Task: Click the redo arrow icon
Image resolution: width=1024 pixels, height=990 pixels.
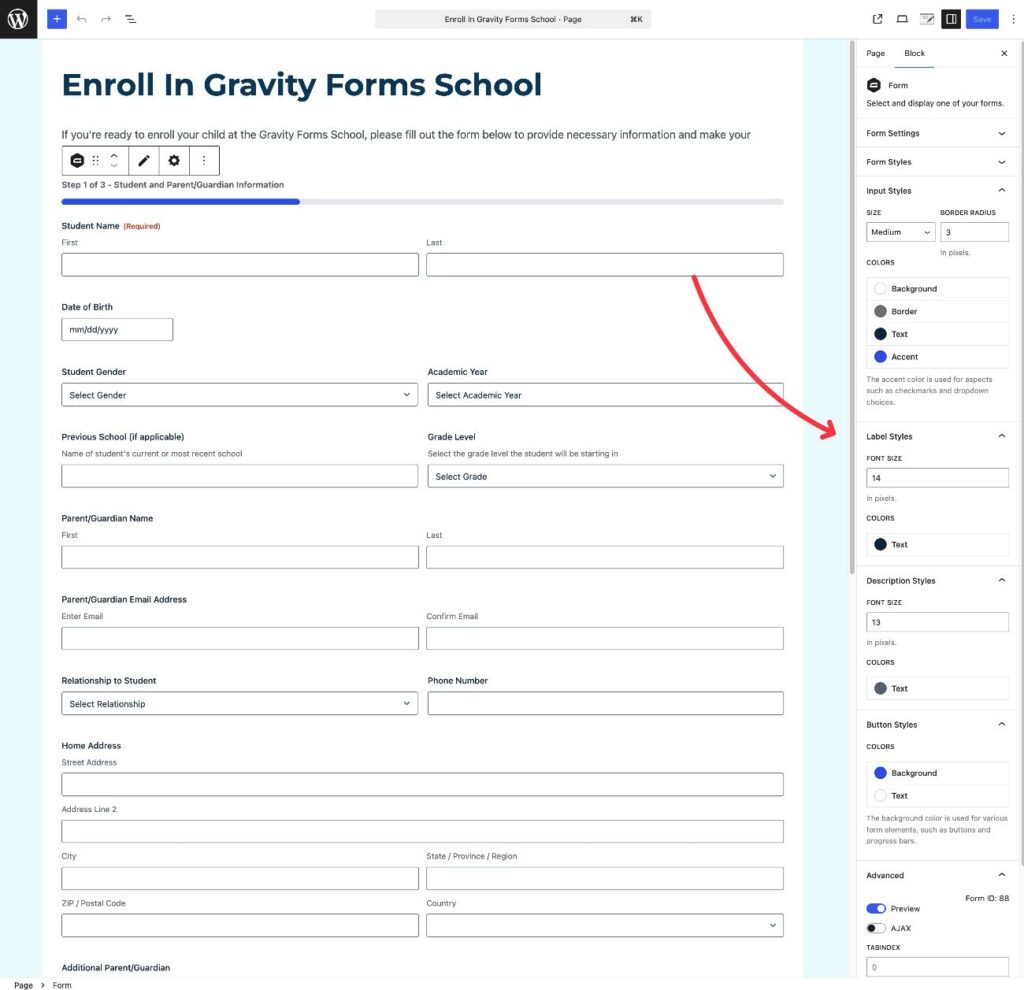Action: point(106,19)
